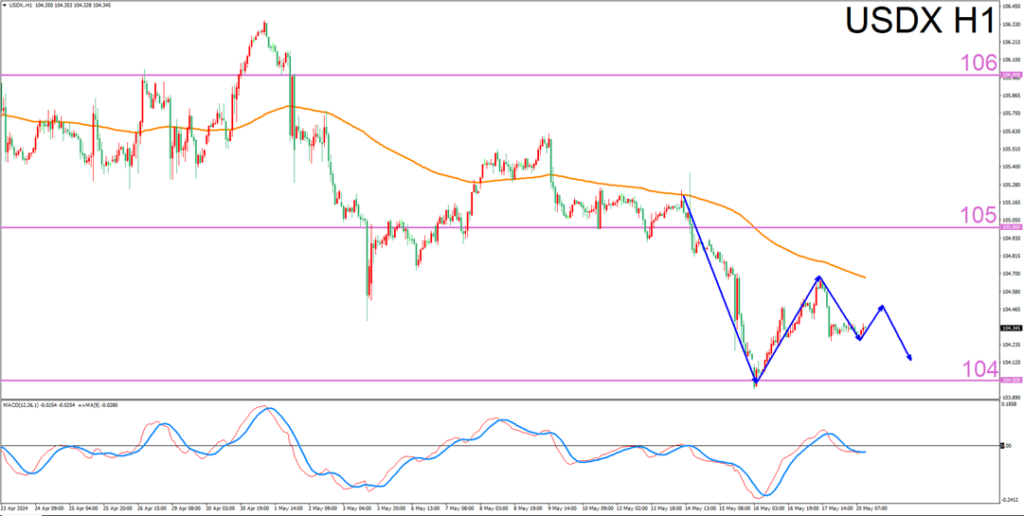The image size is (1024, 516).
Task: Click the black current price tag 104.345
Action: coord(1010,328)
